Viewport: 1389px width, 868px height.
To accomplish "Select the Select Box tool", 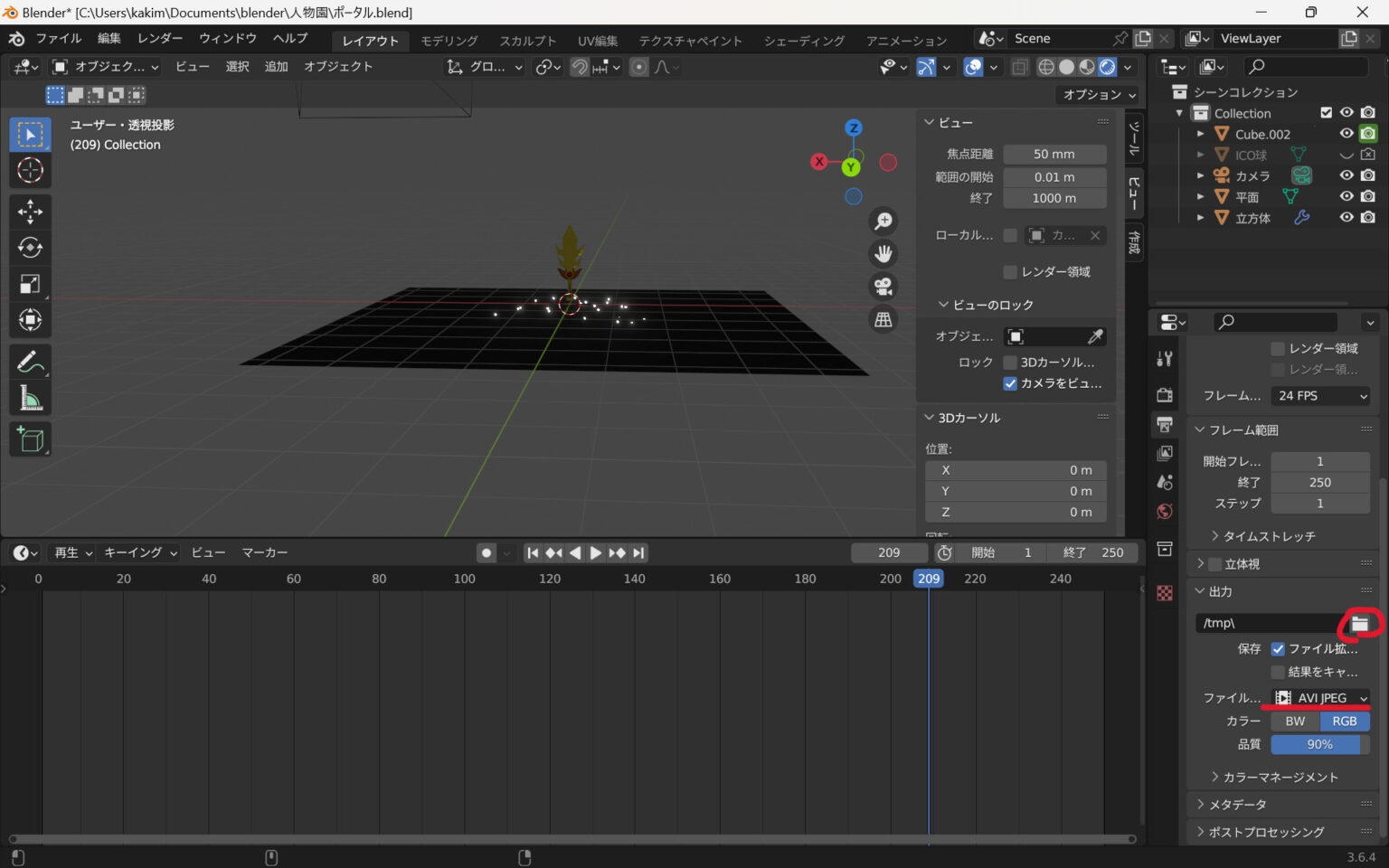I will [30, 135].
